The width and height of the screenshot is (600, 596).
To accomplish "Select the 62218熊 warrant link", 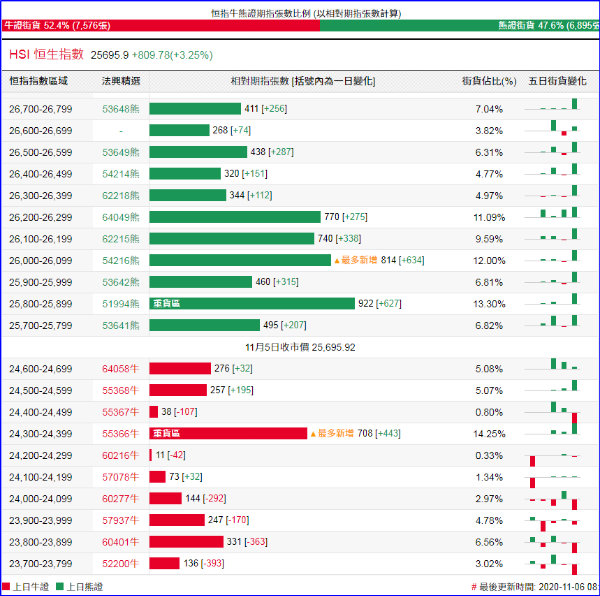I will tap(121, 195).
